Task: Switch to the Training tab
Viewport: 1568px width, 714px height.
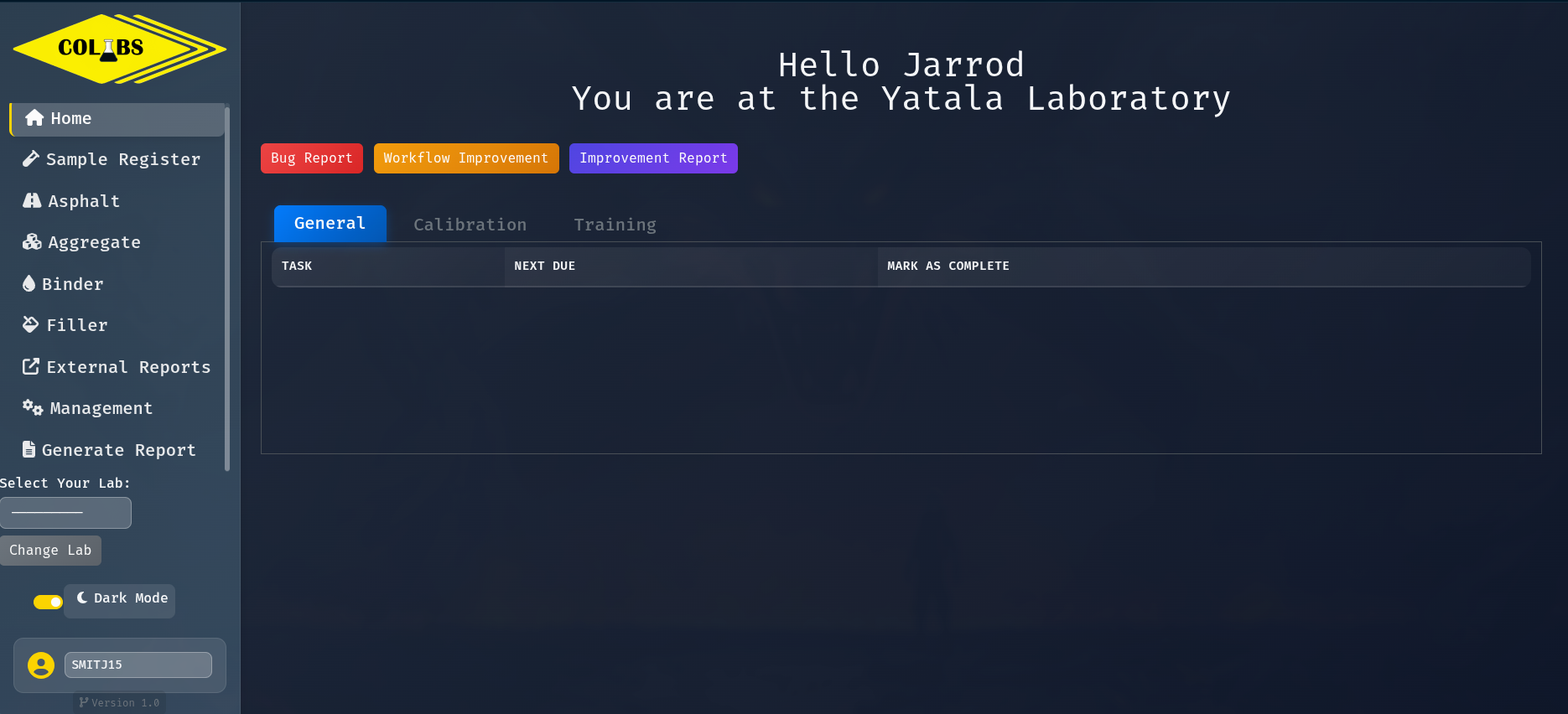Action: (x=615, y=225)
